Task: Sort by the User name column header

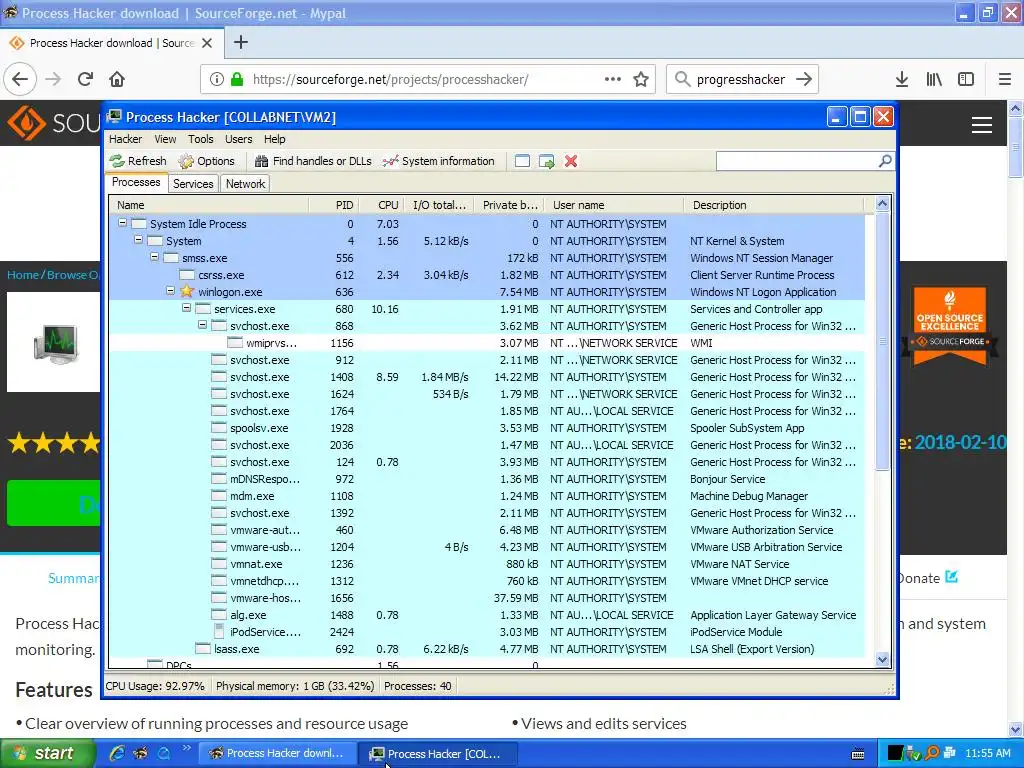Action: point(614,205)
